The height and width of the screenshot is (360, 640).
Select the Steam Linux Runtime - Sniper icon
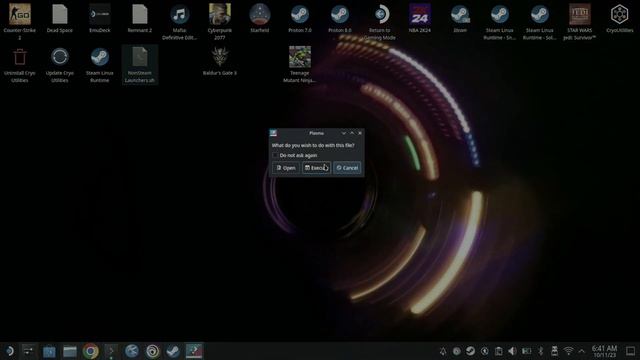(x=500, y=15)
